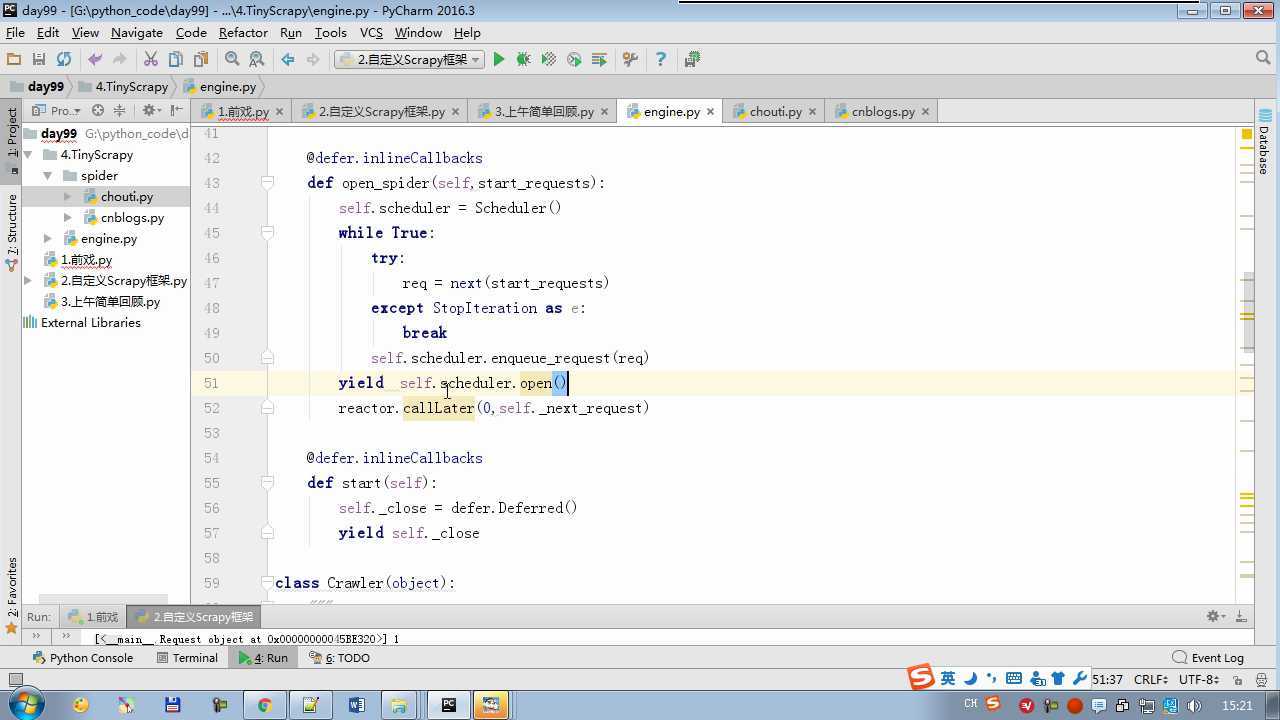1280x720 pixels.
Task: Click the Cut scissors icon
Action: [x=151, y=60]
